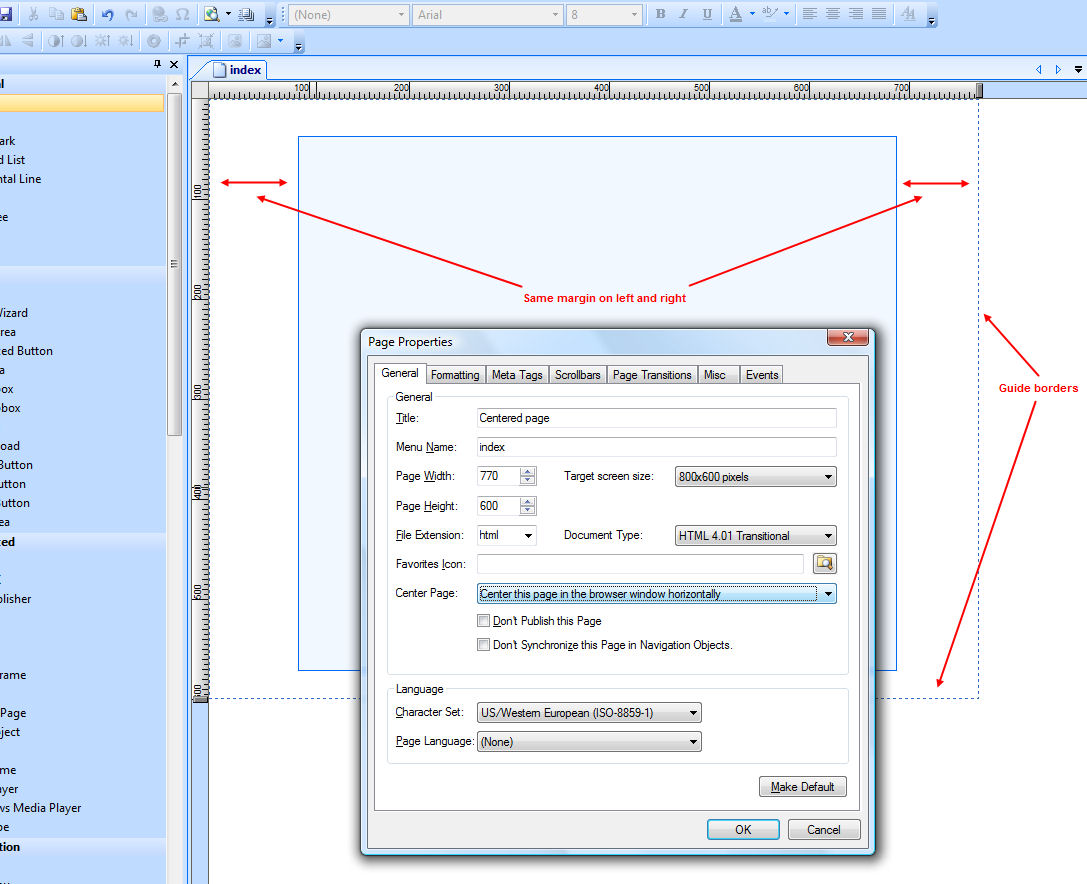
Task: Click the Underline formatting icon
Action: pos(707,15)
